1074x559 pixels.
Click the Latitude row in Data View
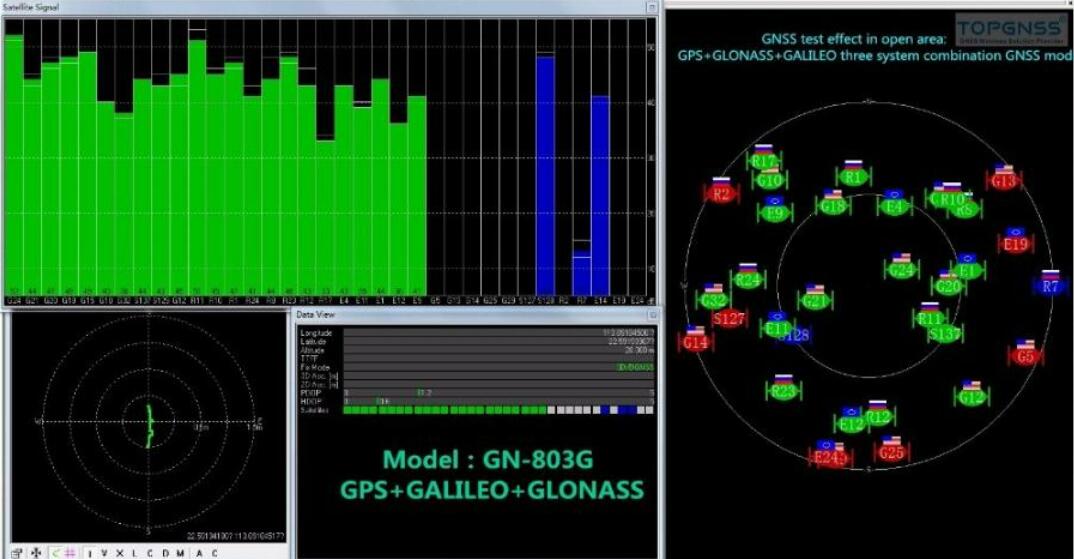(x=477, y=341)
